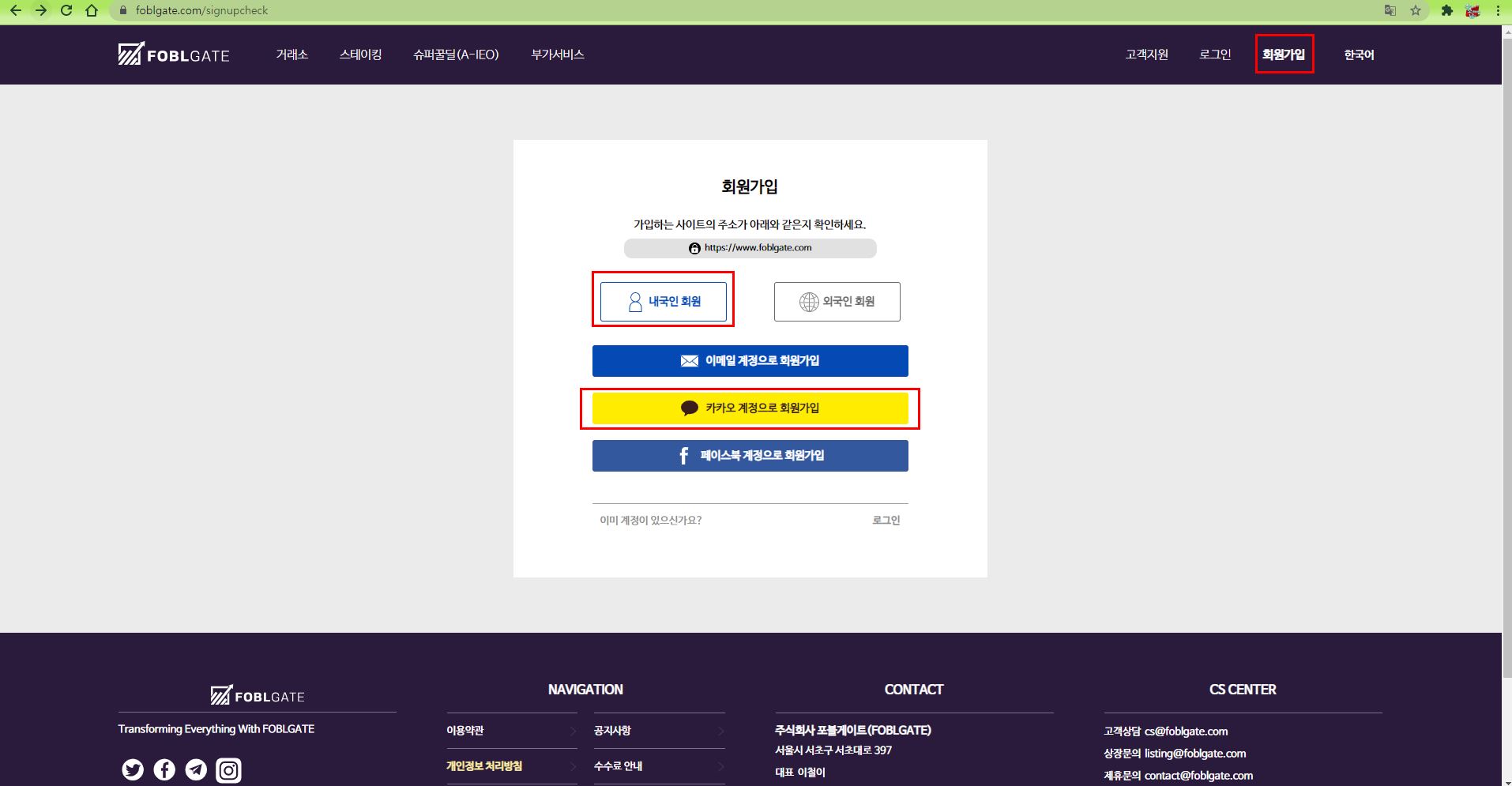Open the browser three-dot menu
The image size is (1512, 786).
[1498, 10]
